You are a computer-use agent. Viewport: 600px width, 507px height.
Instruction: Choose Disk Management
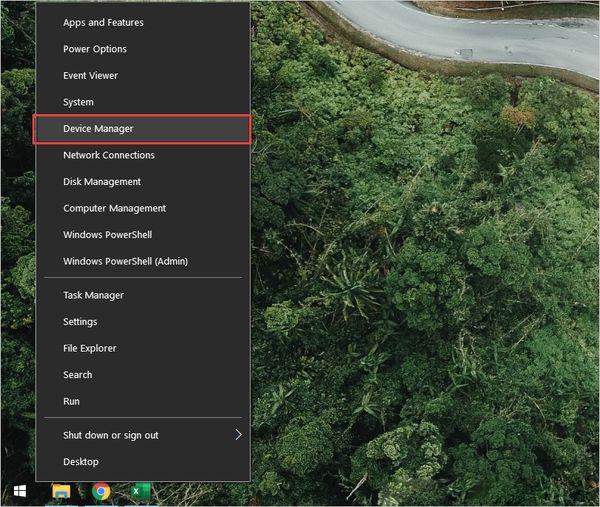[x=102, y=182]
